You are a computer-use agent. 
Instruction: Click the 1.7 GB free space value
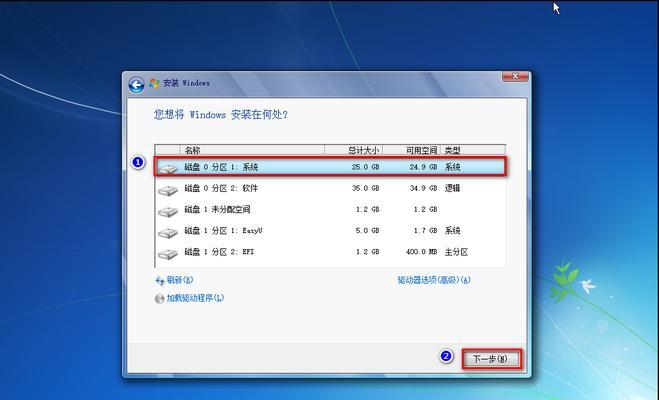coord(425,231)
